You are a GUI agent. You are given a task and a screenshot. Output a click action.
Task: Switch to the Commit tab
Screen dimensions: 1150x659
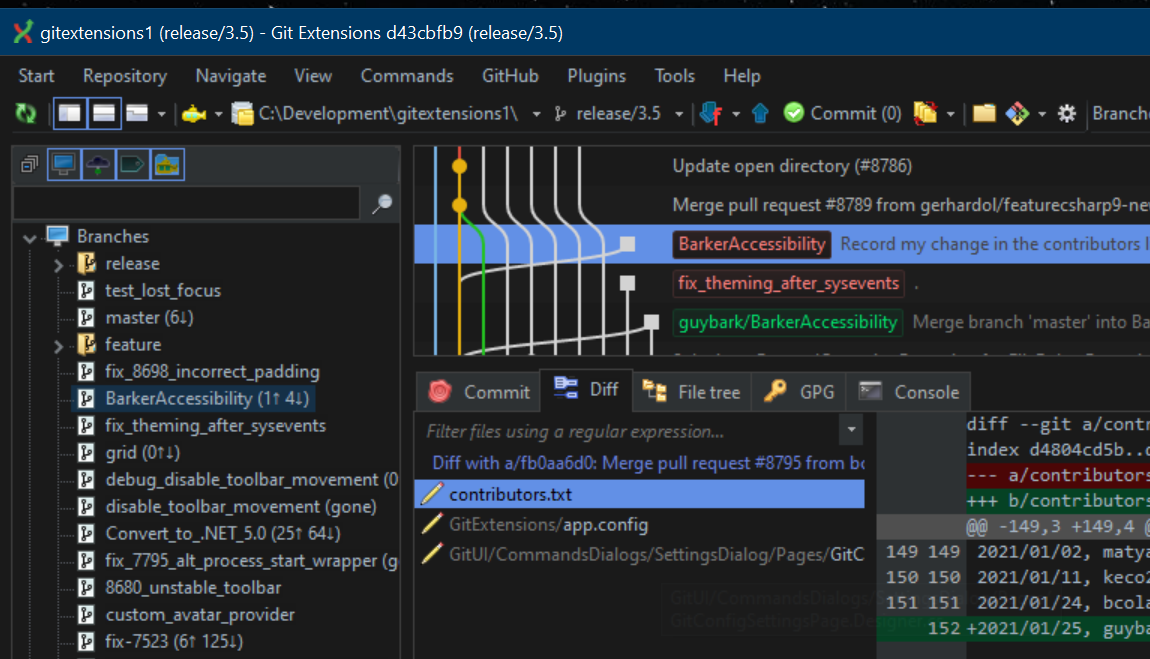[478, 392]
